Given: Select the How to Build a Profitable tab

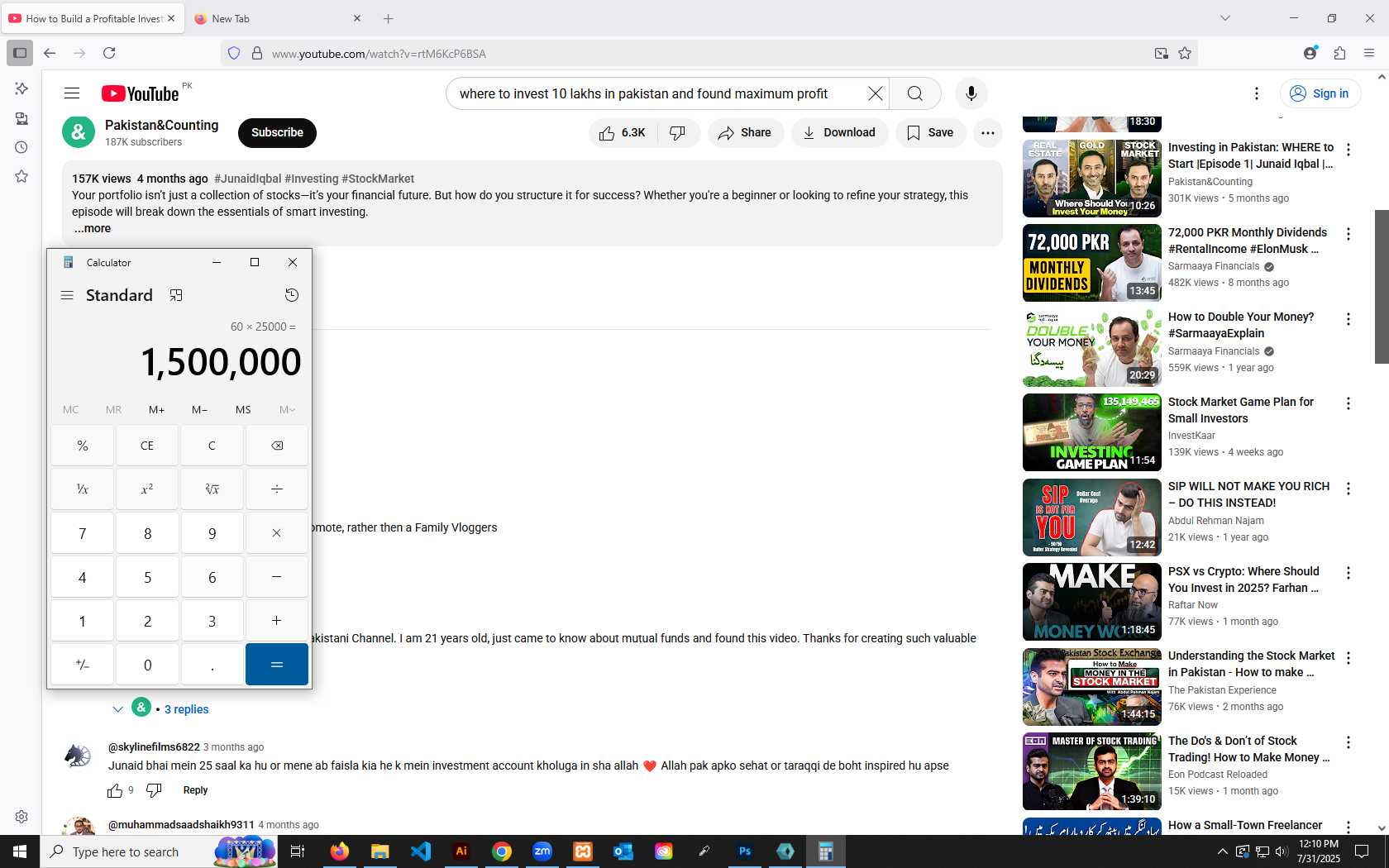Looking at the screenshot, I should pos(91,18).
